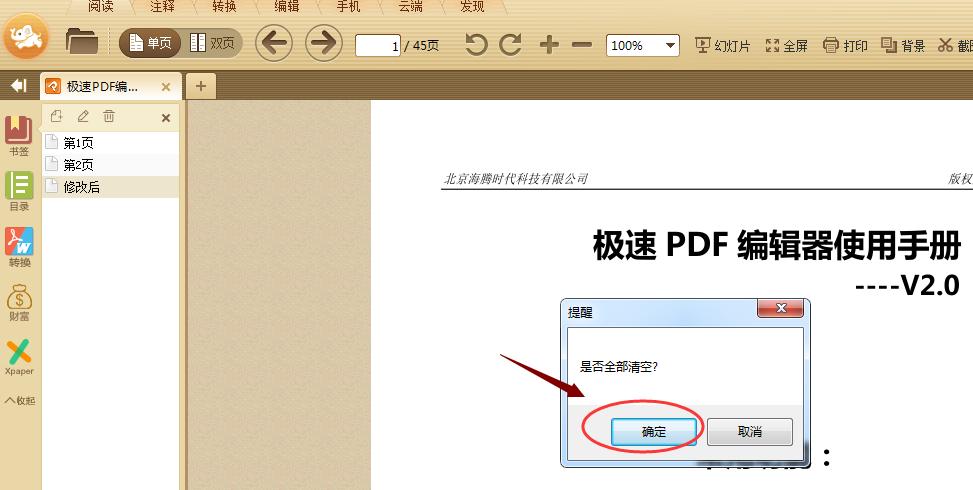Delete bookmarks with the trash icon
973x490 pixels.
[x=109, y=116]
